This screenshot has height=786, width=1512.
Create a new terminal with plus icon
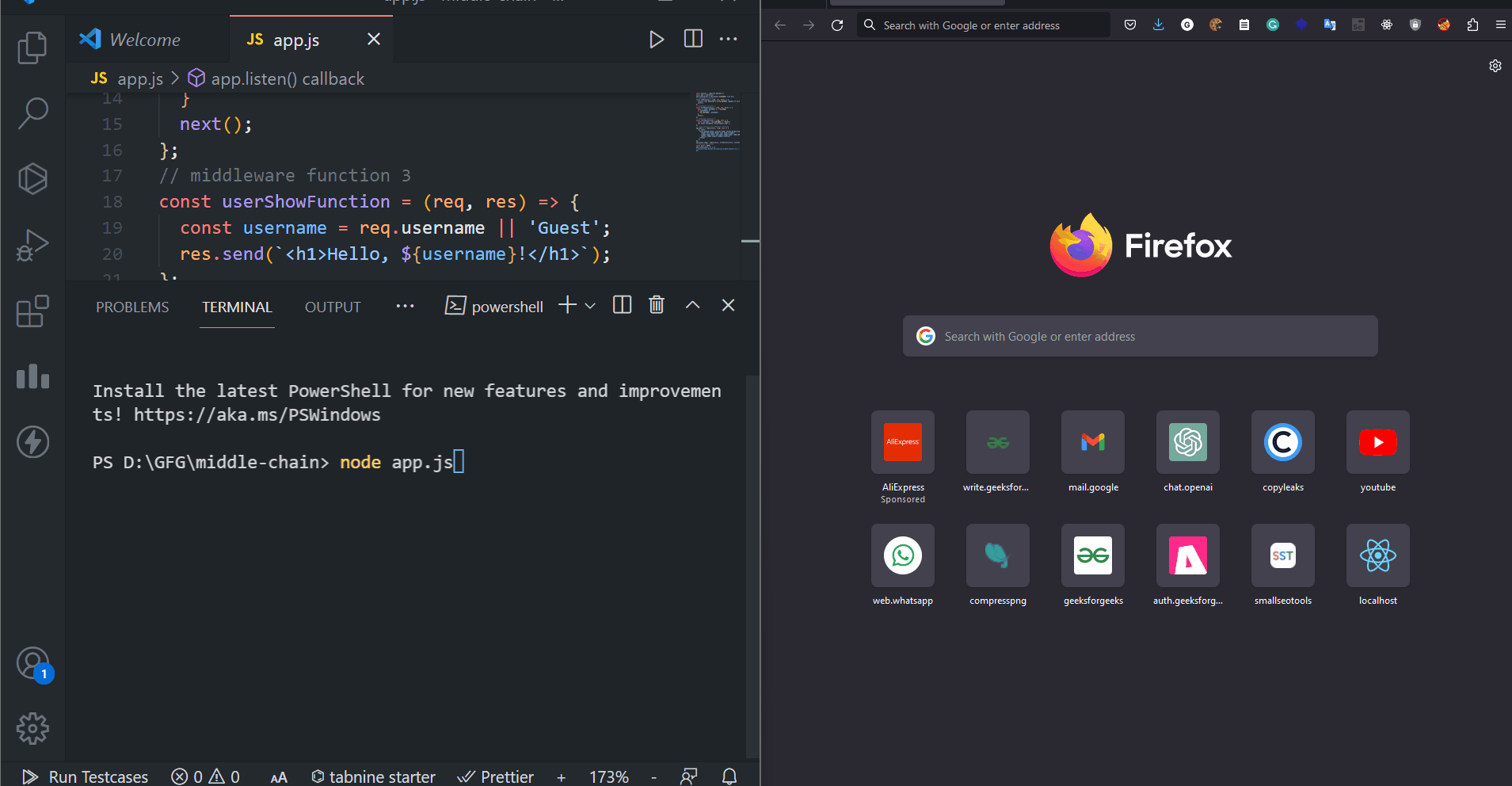(x=567, y=305)
